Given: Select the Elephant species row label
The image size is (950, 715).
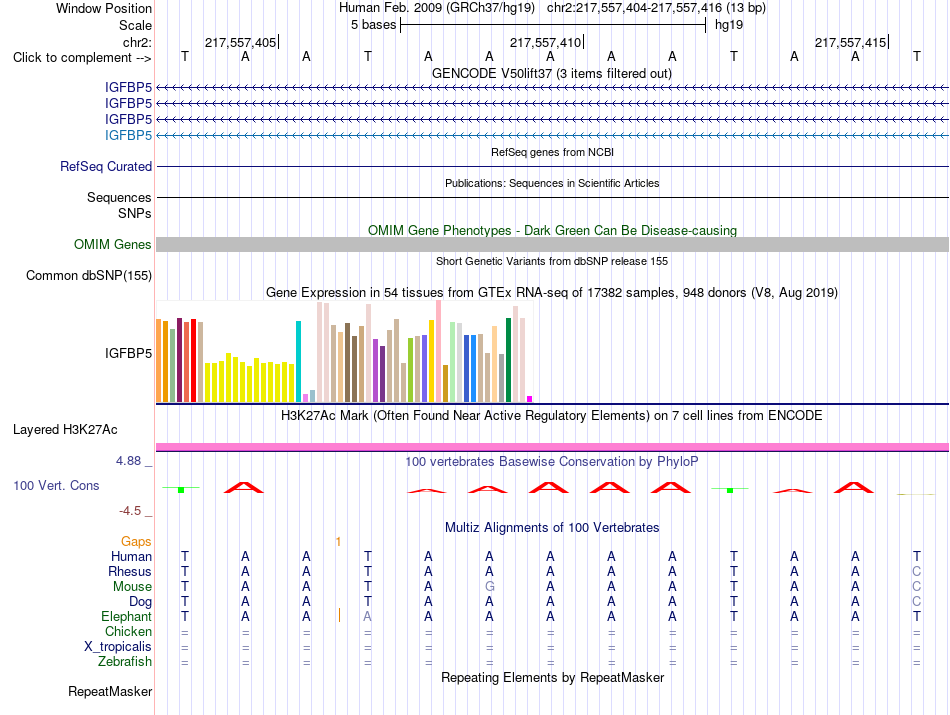Looking at the screenshot, I should point(126,616).
